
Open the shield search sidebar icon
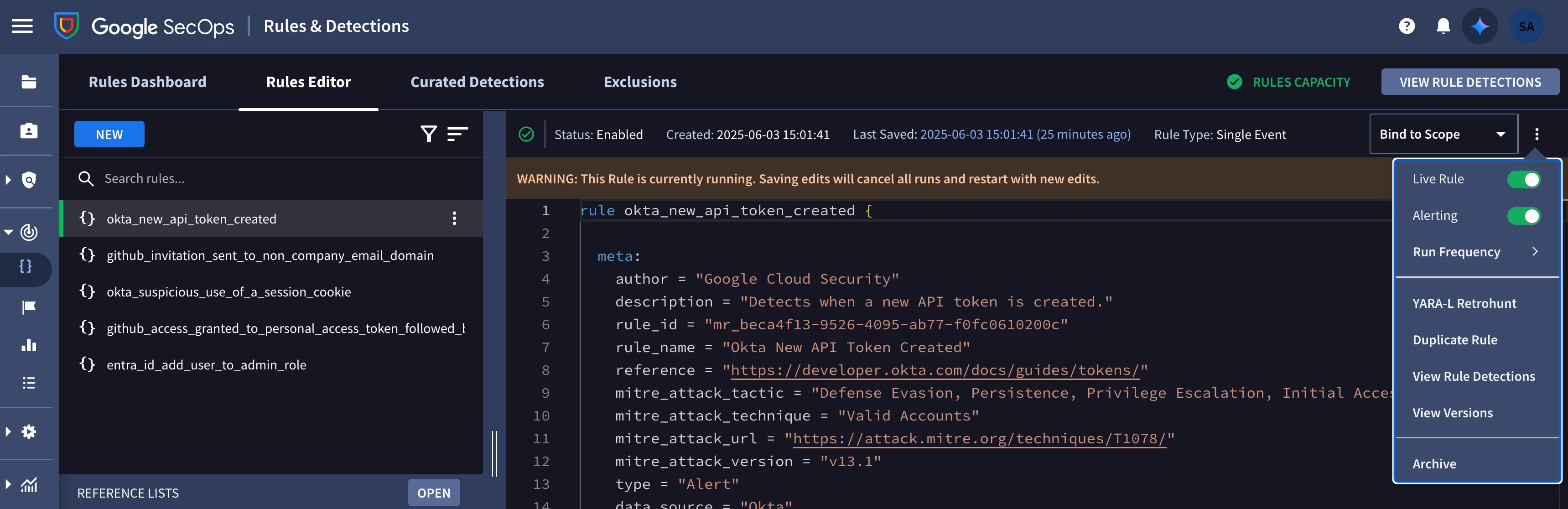[x=29, y=180]
